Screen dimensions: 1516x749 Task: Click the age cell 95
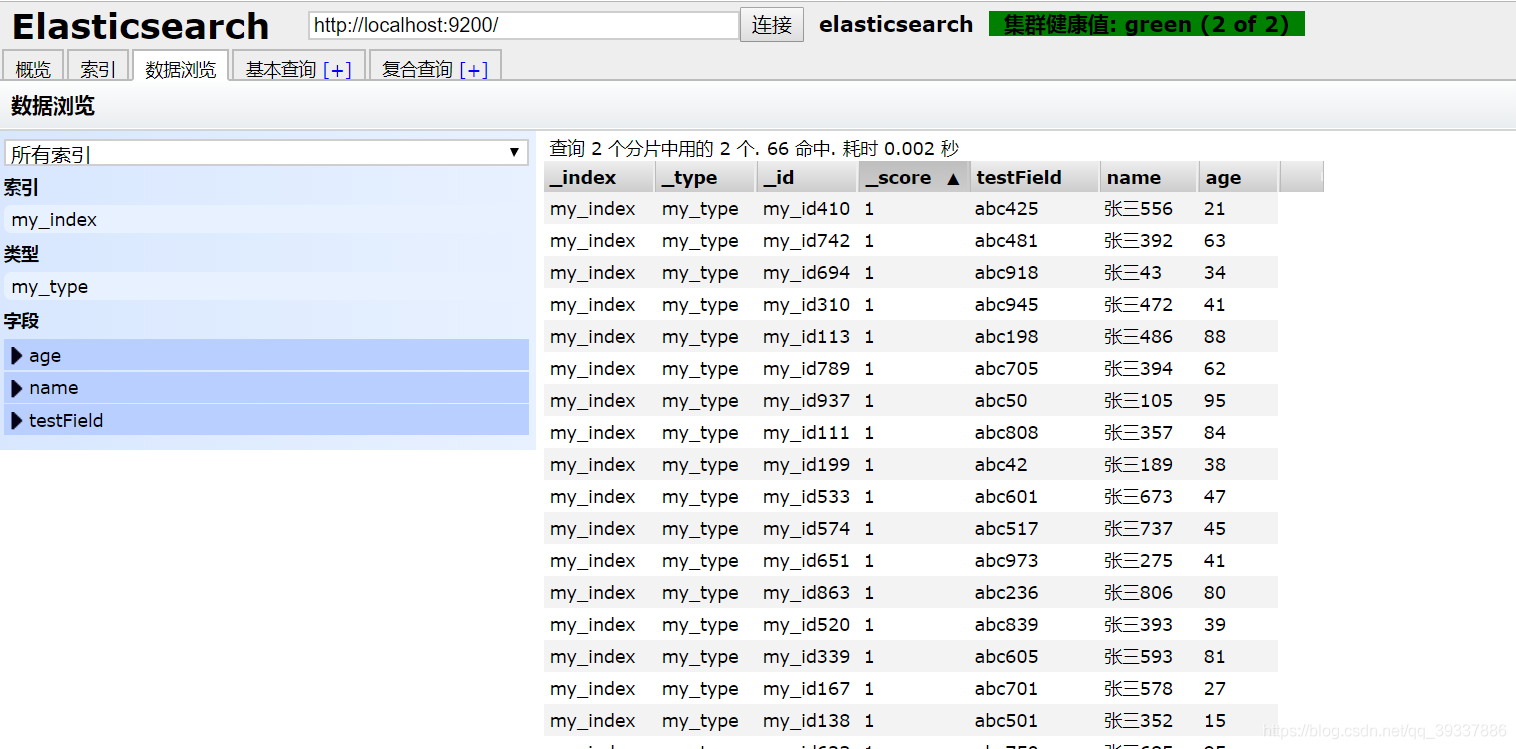pos(1215,401)
